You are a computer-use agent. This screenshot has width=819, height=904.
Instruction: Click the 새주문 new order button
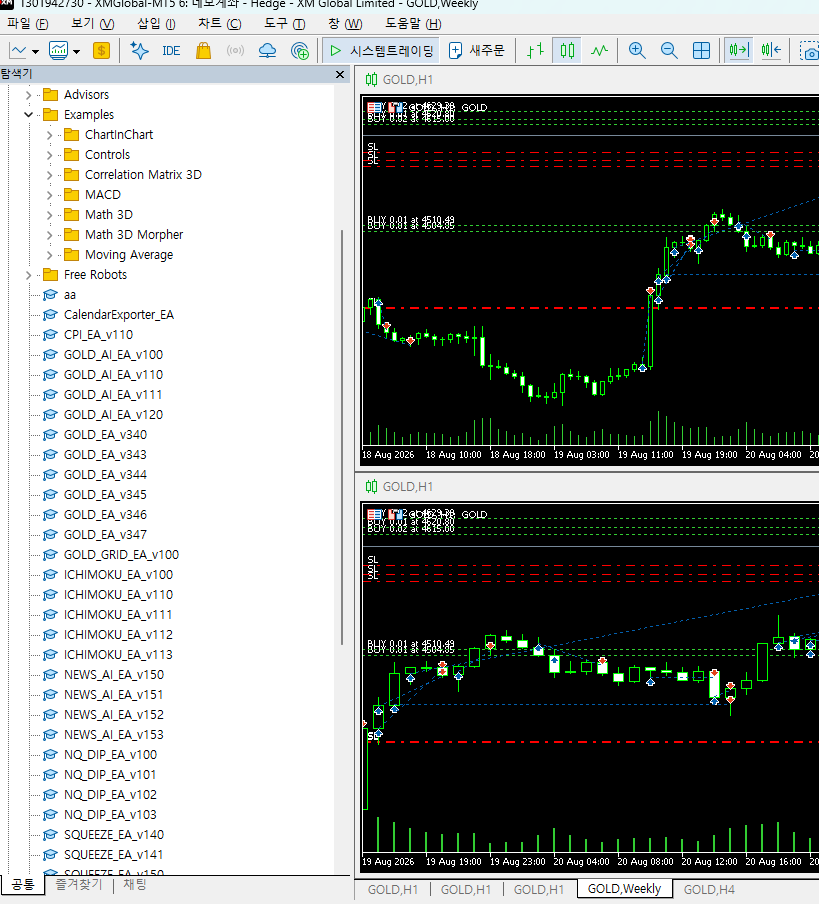[477, 51]
